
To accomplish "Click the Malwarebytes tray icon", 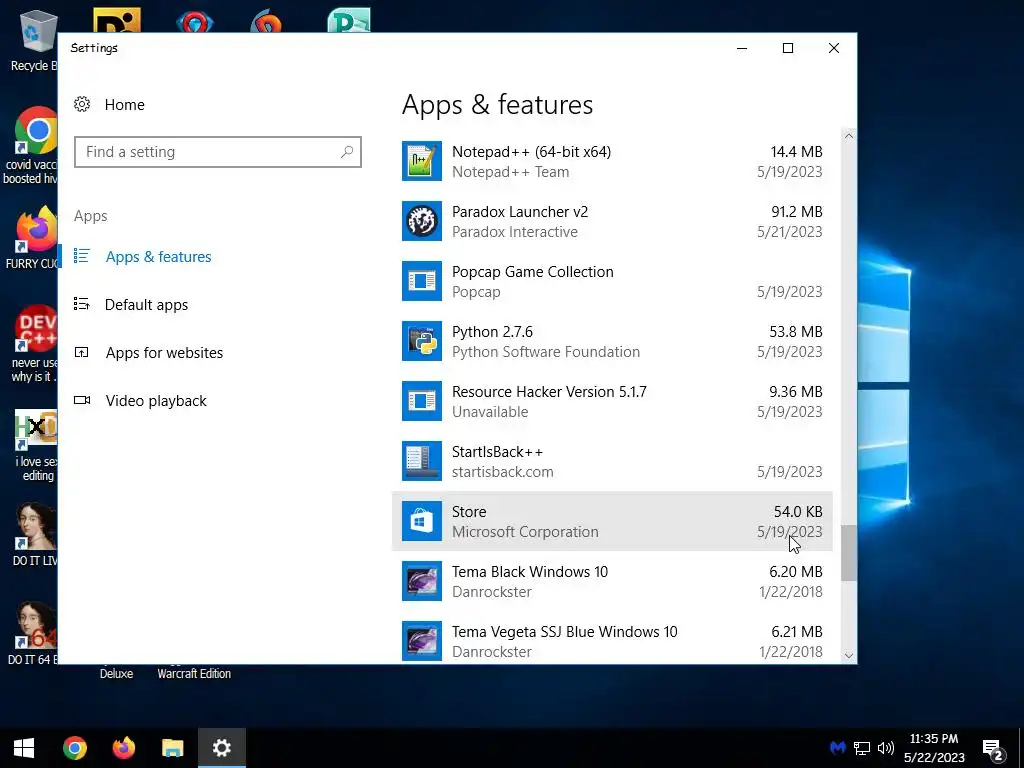I will coord(838,748).
